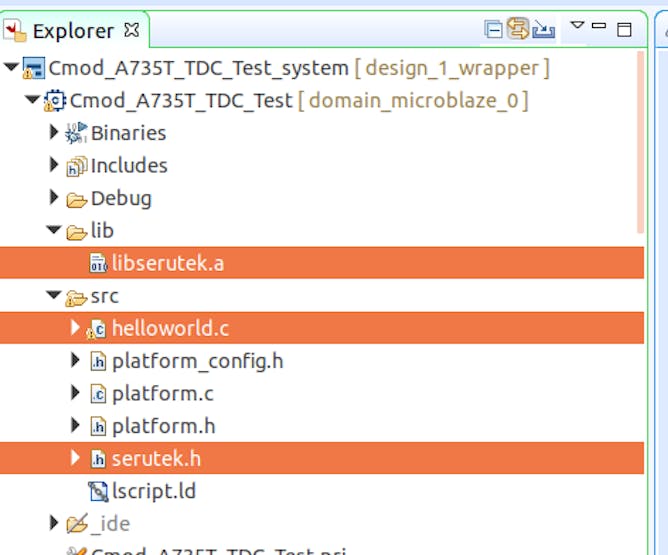Expand the _ide folder

point(54,523)
